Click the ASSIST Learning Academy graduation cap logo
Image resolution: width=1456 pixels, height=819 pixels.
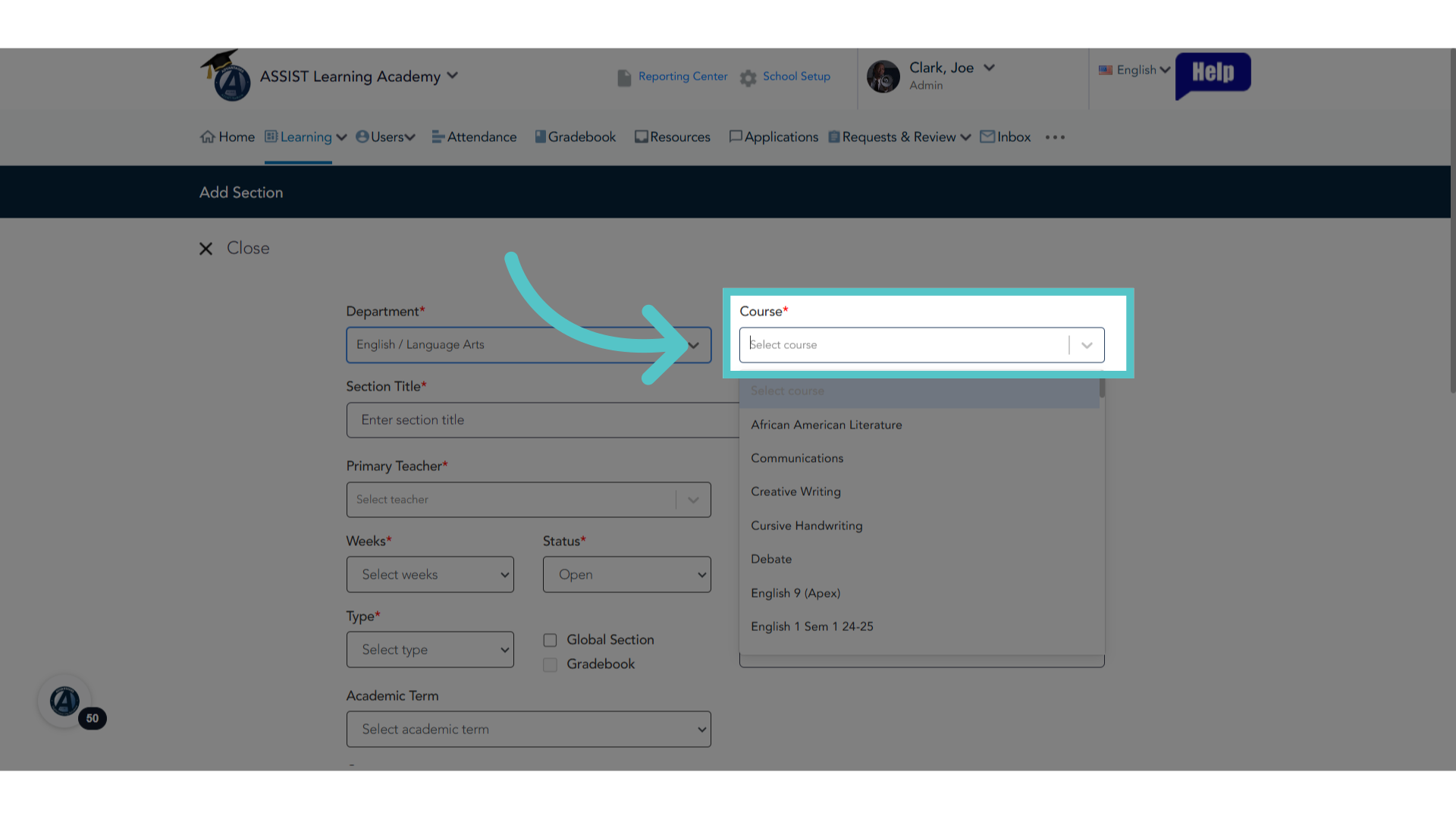[x=226, y=76]
